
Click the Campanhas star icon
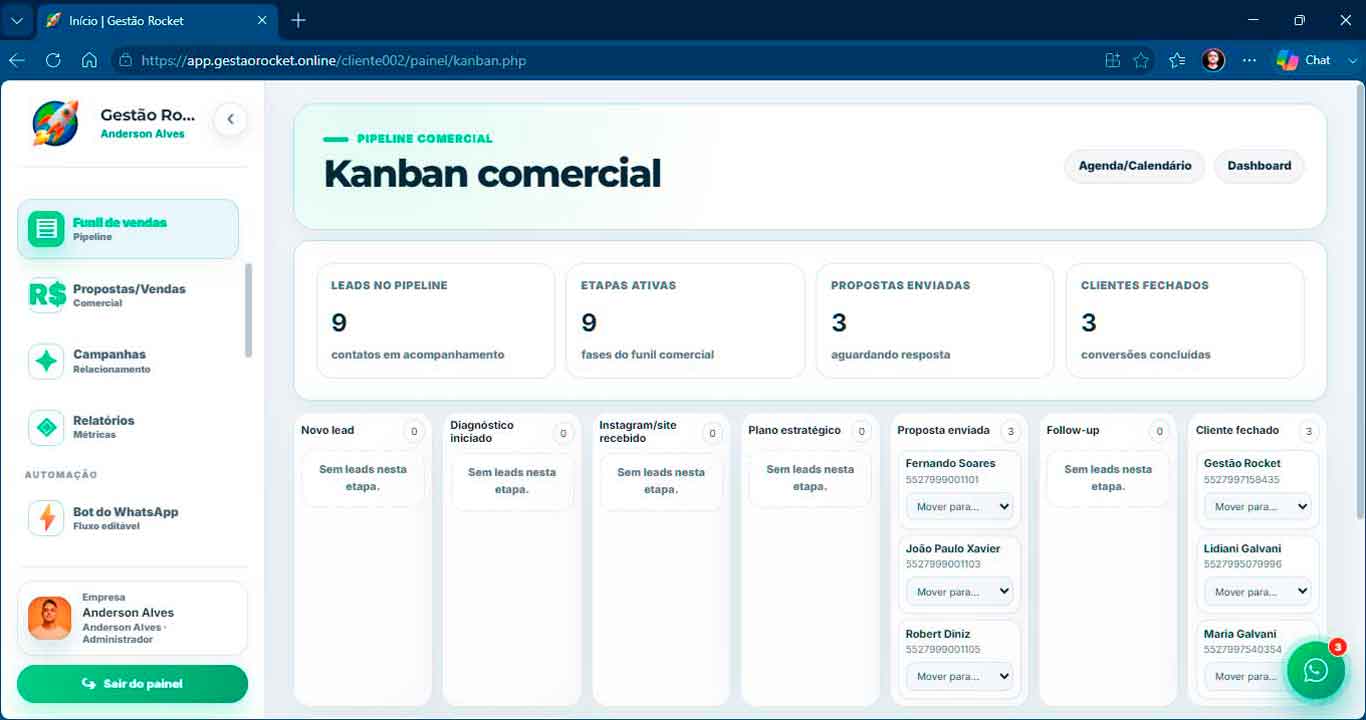(x=46, y=361)
